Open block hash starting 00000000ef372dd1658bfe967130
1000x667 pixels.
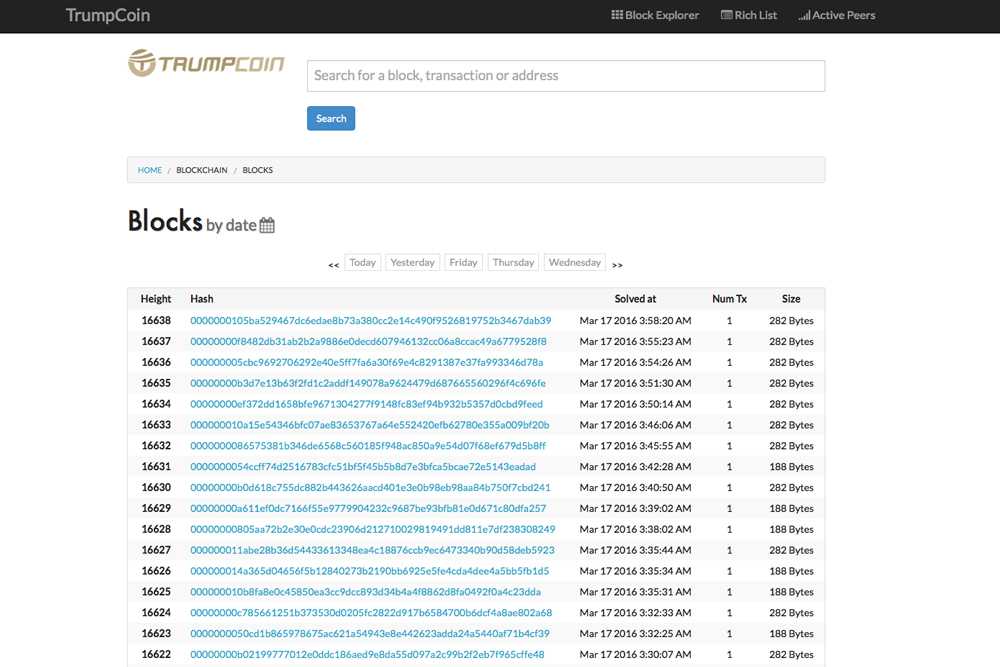pos(367,404)
